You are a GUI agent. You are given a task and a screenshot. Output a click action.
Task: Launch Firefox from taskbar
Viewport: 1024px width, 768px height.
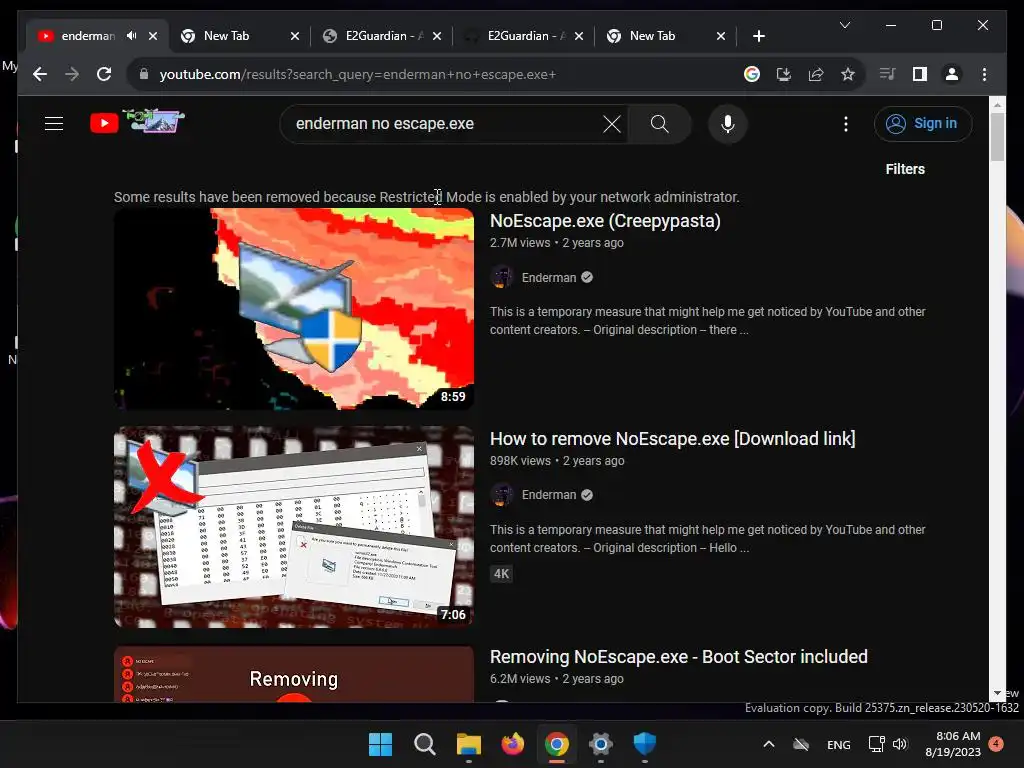pyautogui.click(x=513, y=744)
